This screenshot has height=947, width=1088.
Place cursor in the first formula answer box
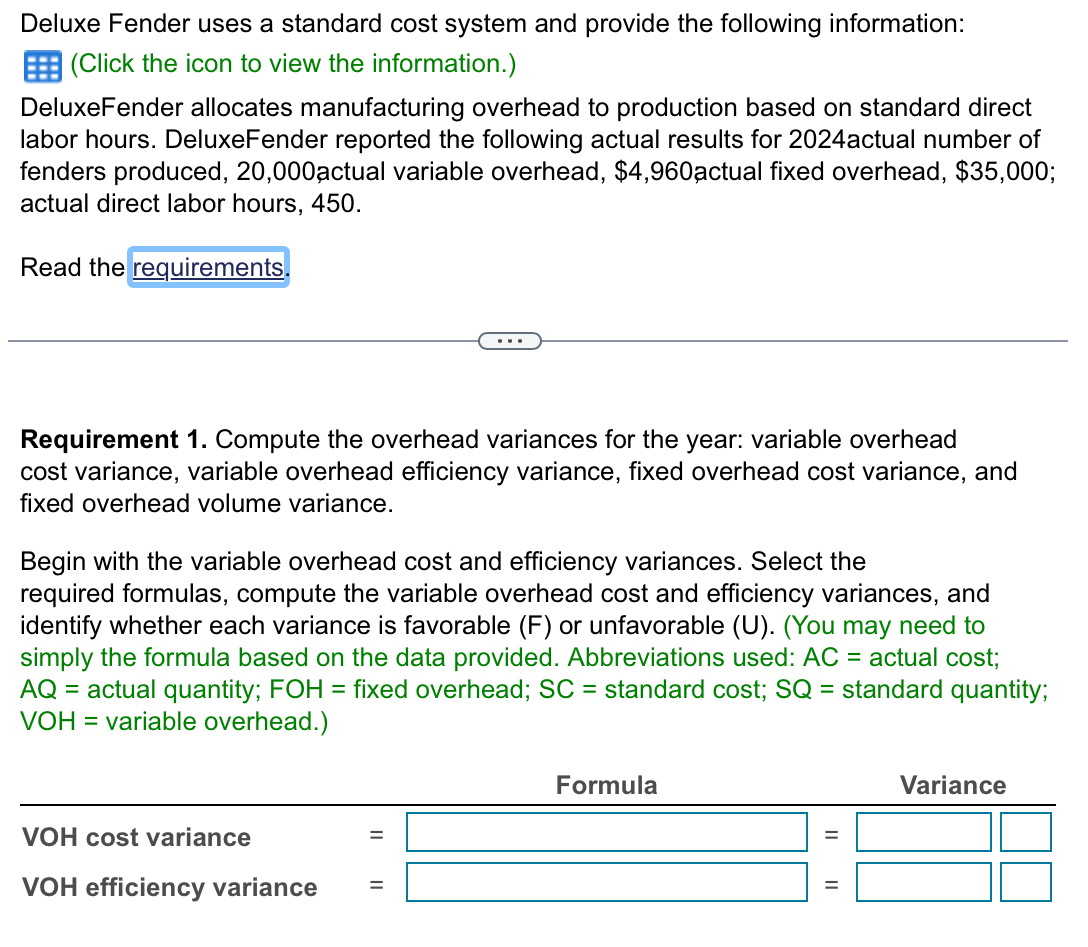606,832
